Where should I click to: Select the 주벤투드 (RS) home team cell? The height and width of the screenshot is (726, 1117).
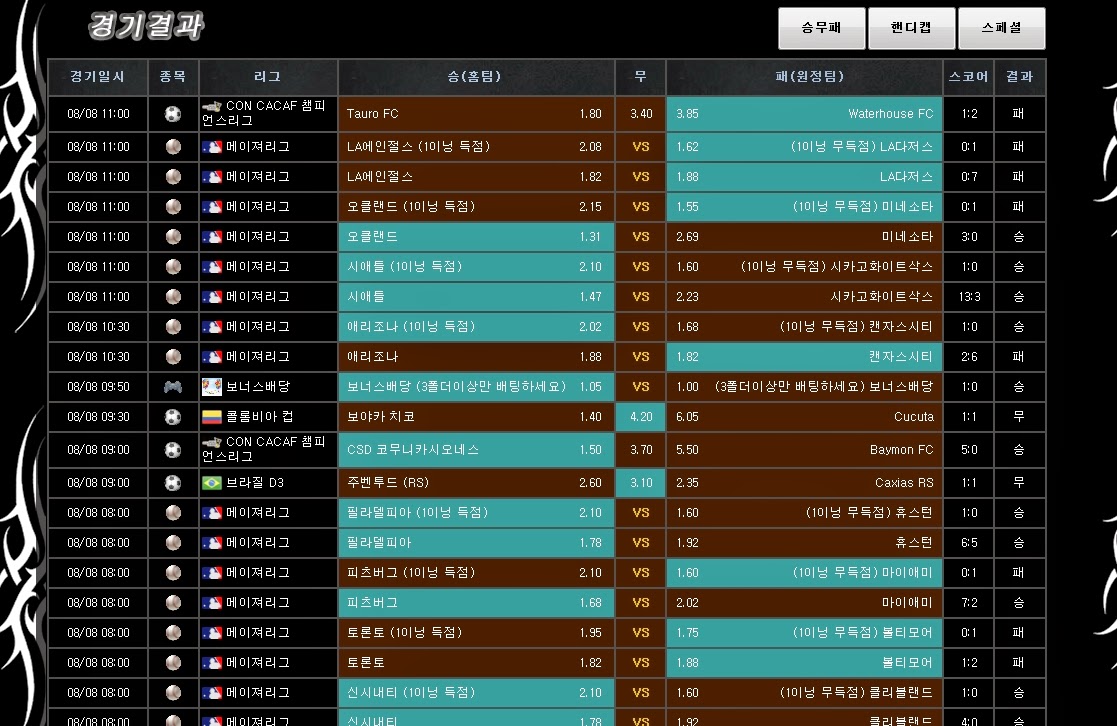(x=476, y=483)
